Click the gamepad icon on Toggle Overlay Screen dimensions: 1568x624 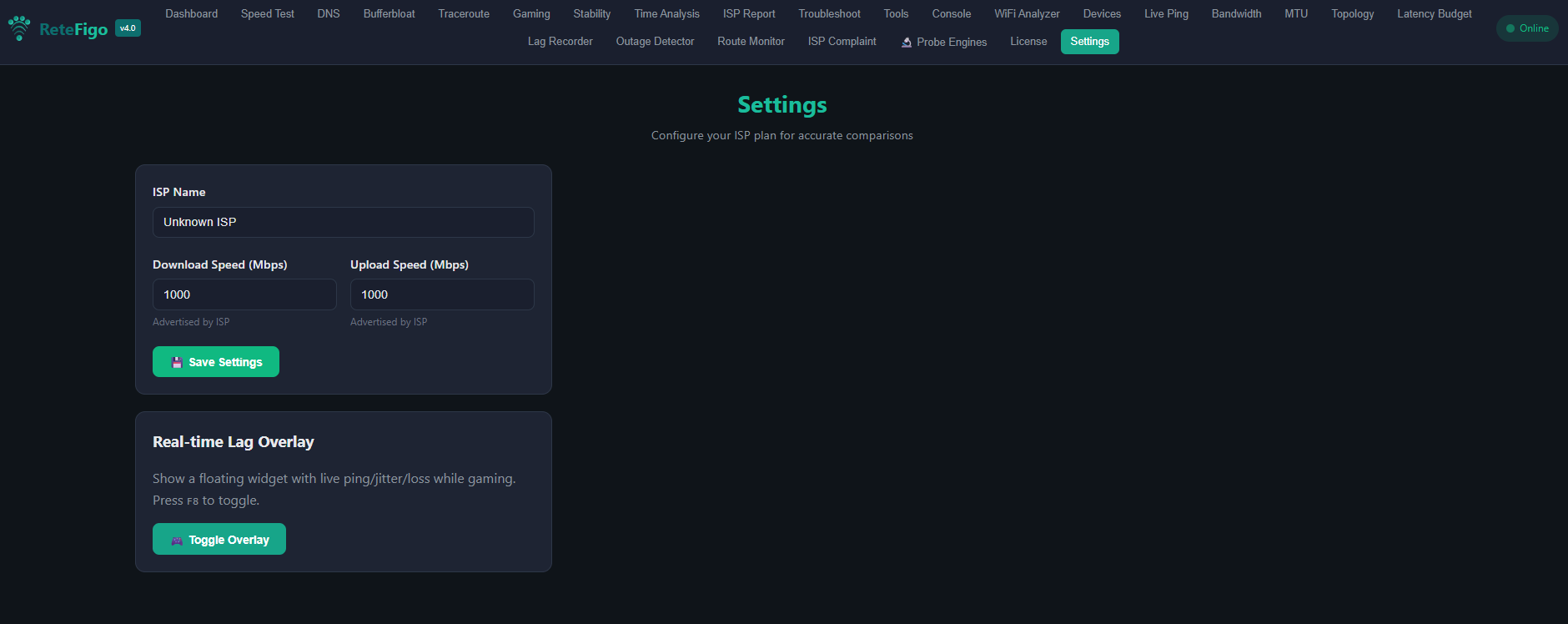[x=177, y=541]
